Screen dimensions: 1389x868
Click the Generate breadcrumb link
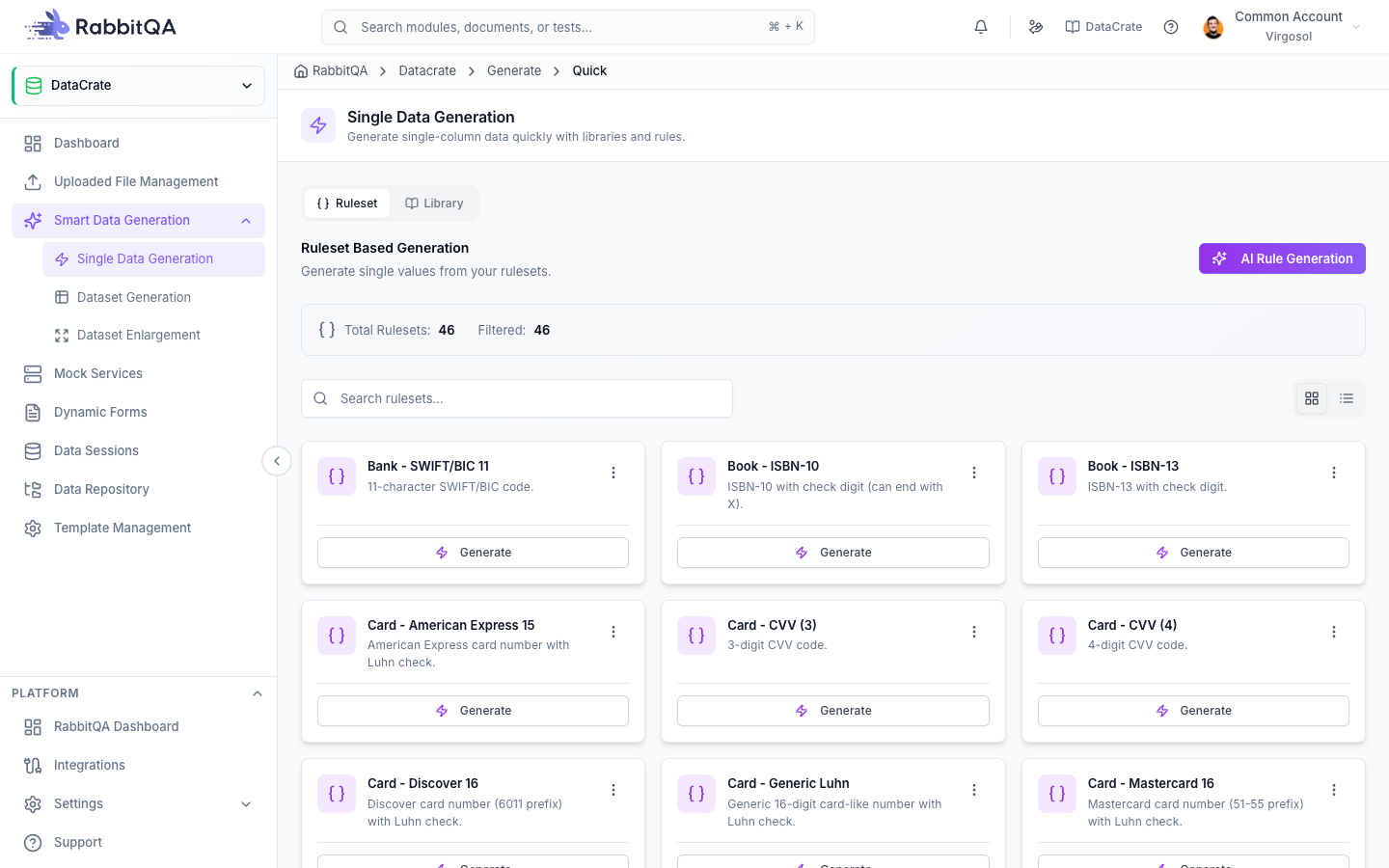[x=514, y=70]
